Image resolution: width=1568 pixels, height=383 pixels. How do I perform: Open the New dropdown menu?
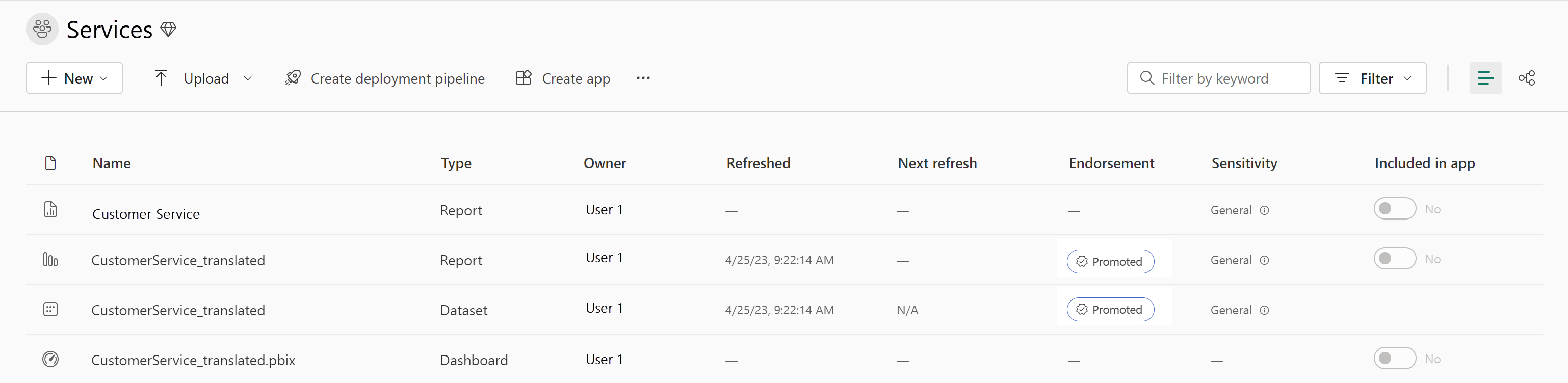tap(74, 78)
